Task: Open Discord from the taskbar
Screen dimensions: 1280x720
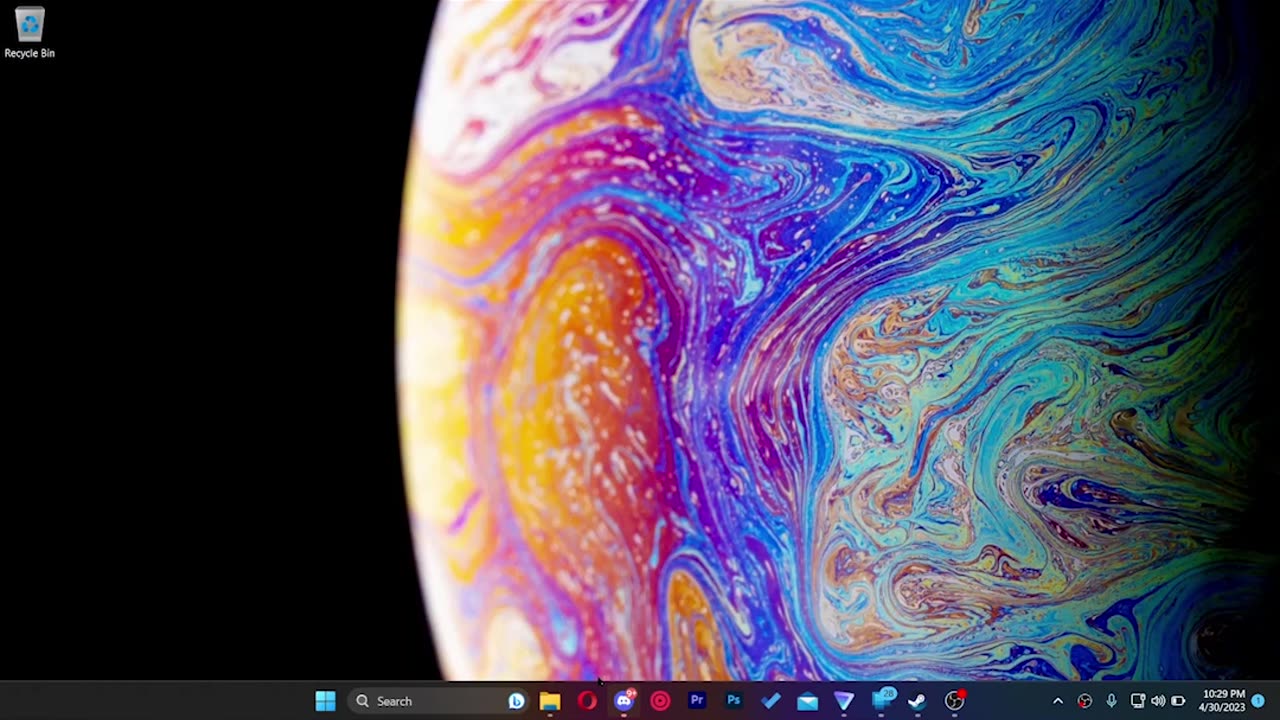Action: pos(624,700)
